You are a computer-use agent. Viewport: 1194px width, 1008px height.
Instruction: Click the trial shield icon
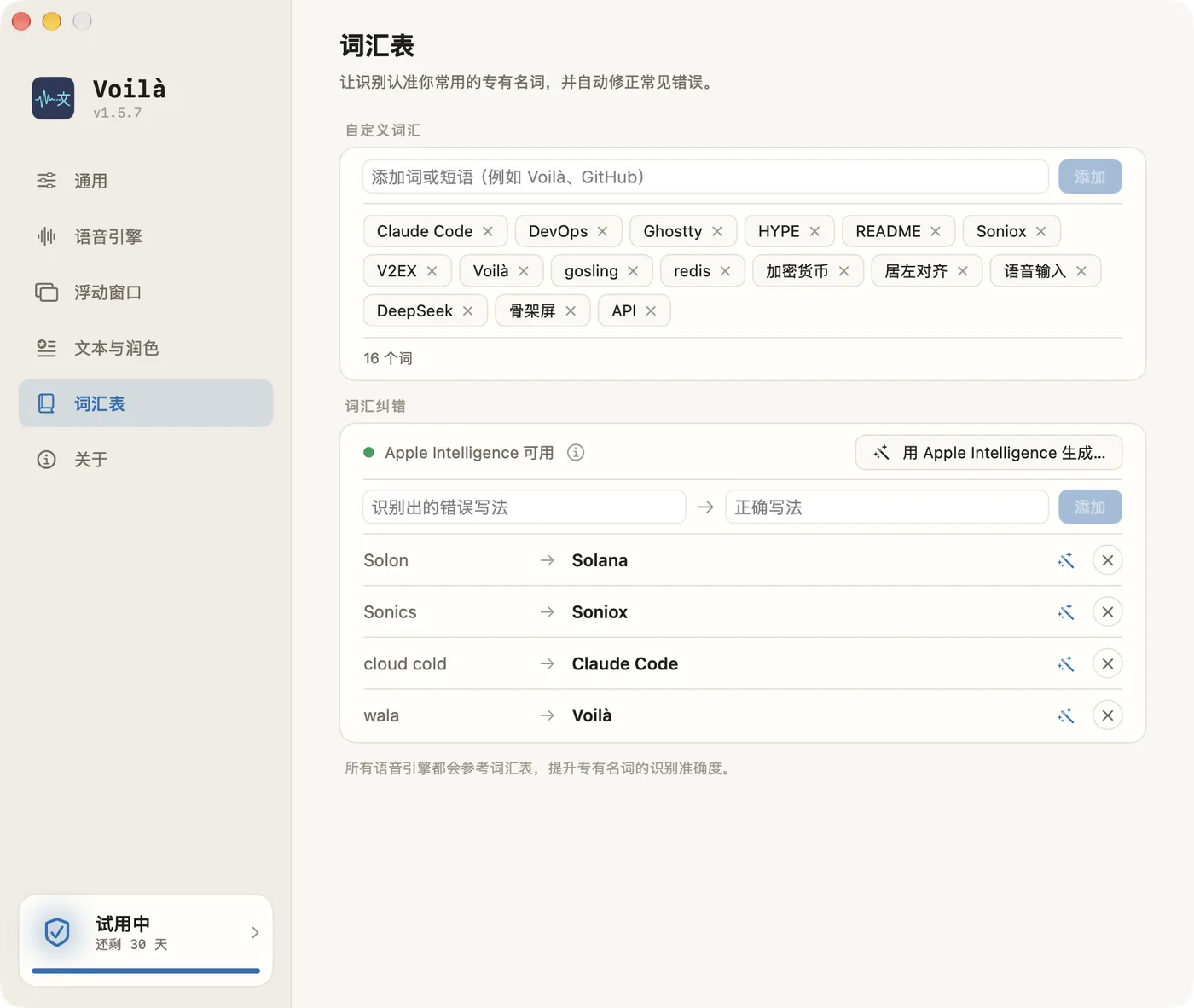(57, 932)
